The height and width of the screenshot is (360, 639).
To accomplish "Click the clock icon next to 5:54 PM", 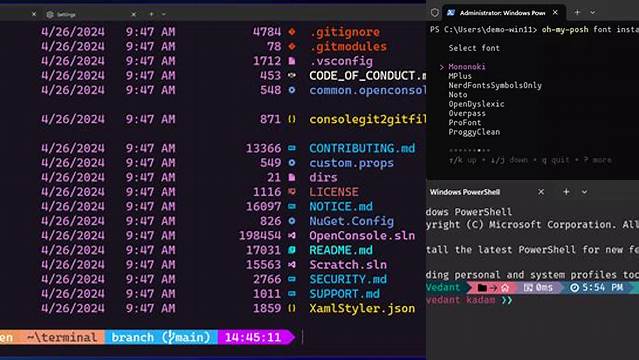I will pos(574,288).
